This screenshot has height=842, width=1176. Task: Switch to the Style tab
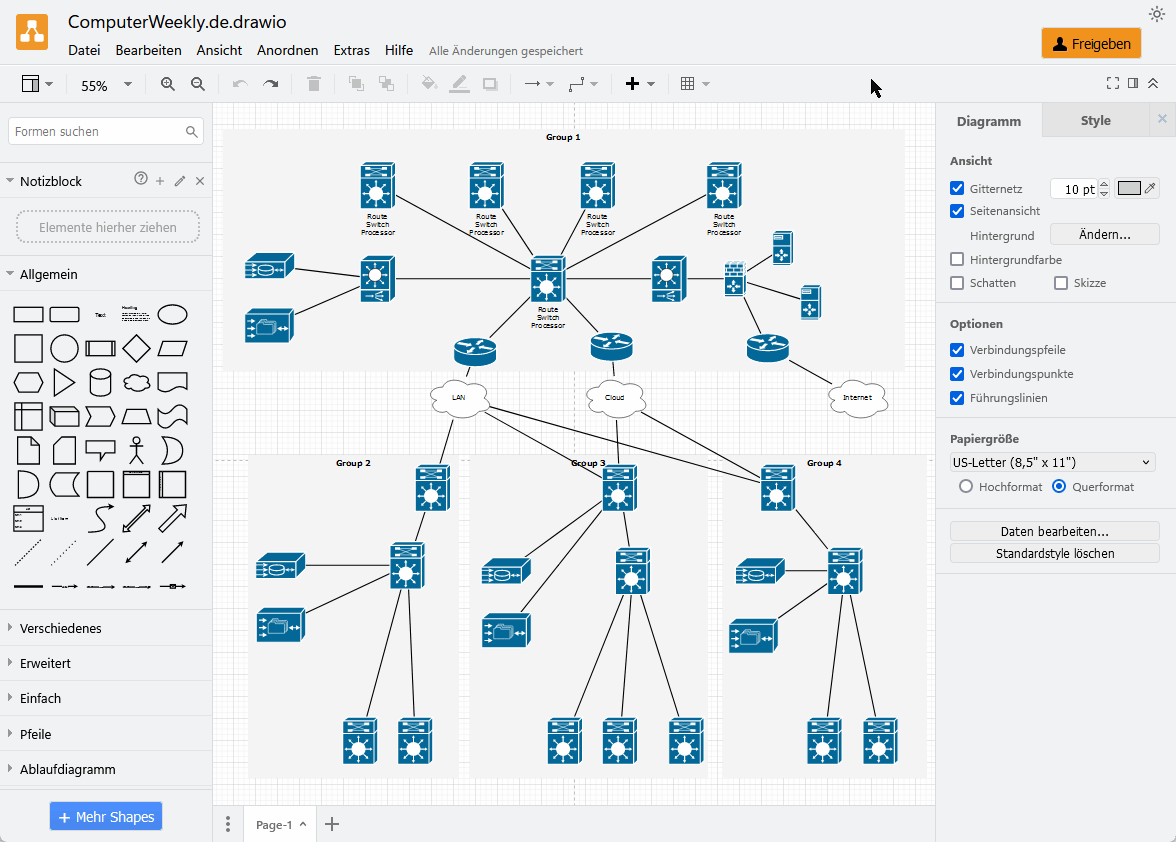(x=1095, y=120)
